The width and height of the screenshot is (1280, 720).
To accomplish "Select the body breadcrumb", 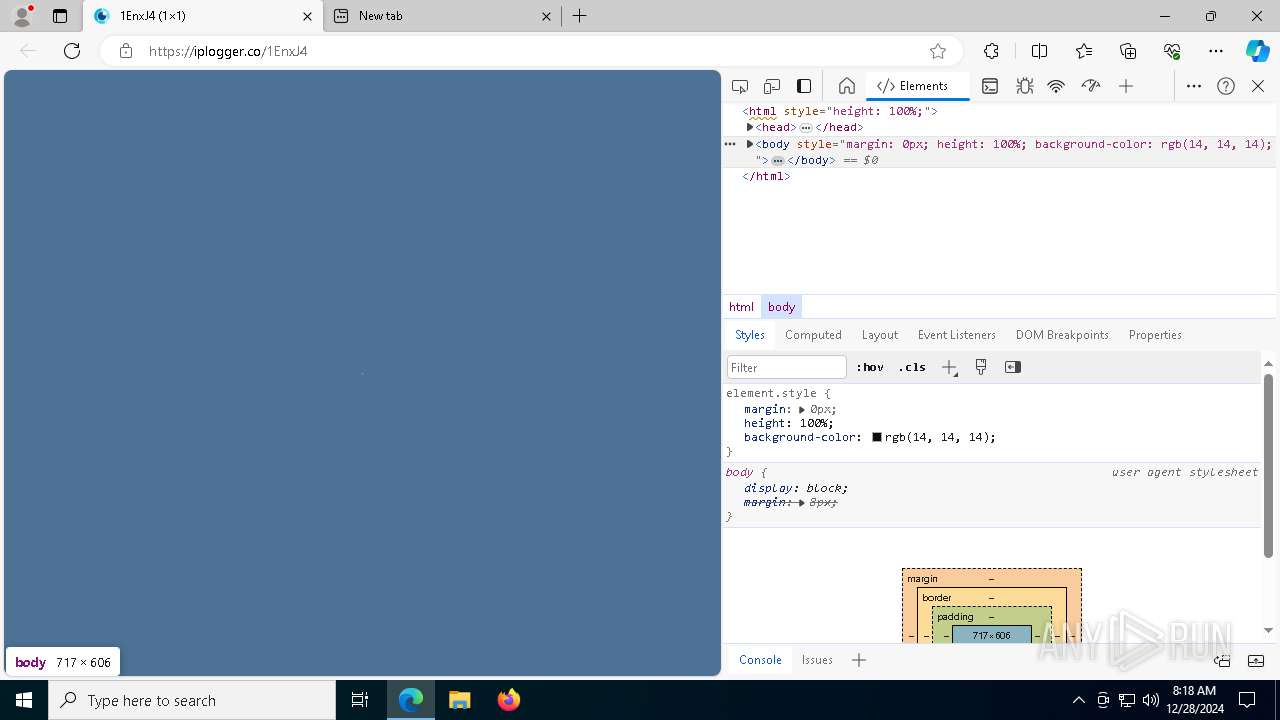I will pos(781,307).
